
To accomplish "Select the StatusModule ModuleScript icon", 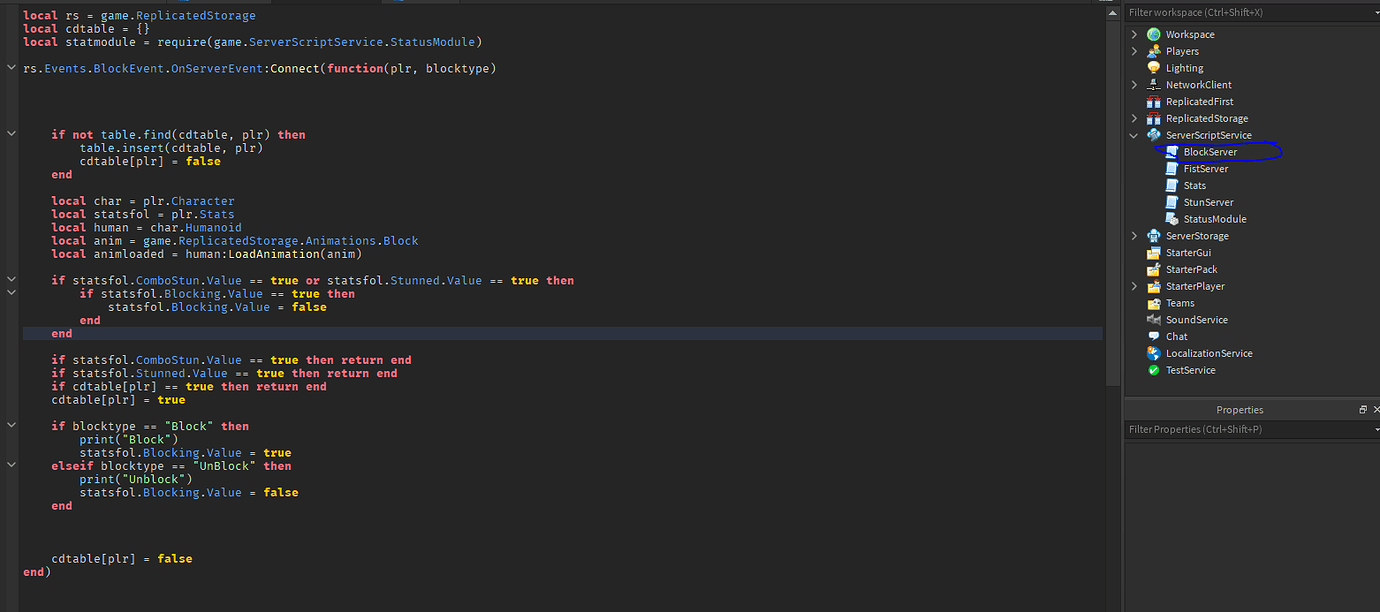I will pyautogui.click(x=1172, y=218).
